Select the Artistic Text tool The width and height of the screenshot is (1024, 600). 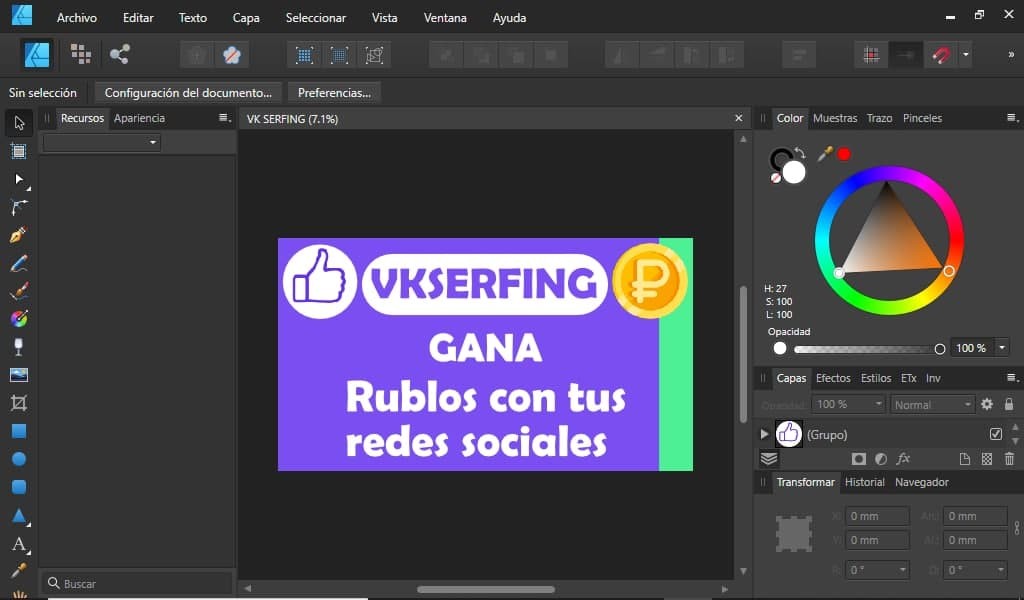point(19,544)
